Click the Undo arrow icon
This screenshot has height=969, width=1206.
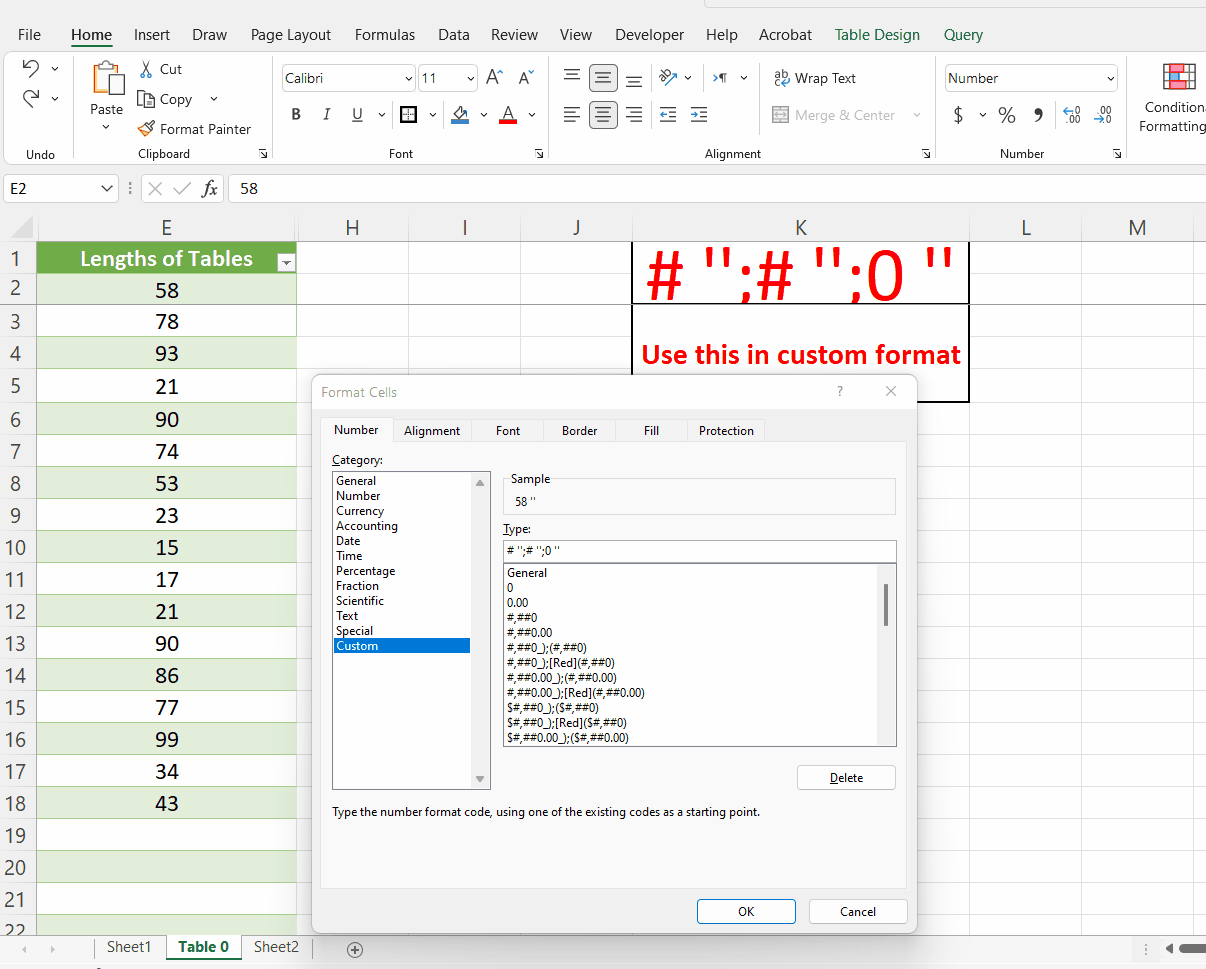pyautogui.click(x=30, y=68)
